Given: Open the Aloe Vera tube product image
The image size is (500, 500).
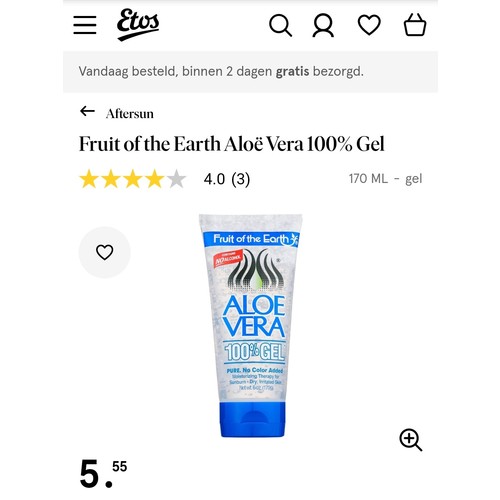Looking at the screenshot, I should point(251,326).
